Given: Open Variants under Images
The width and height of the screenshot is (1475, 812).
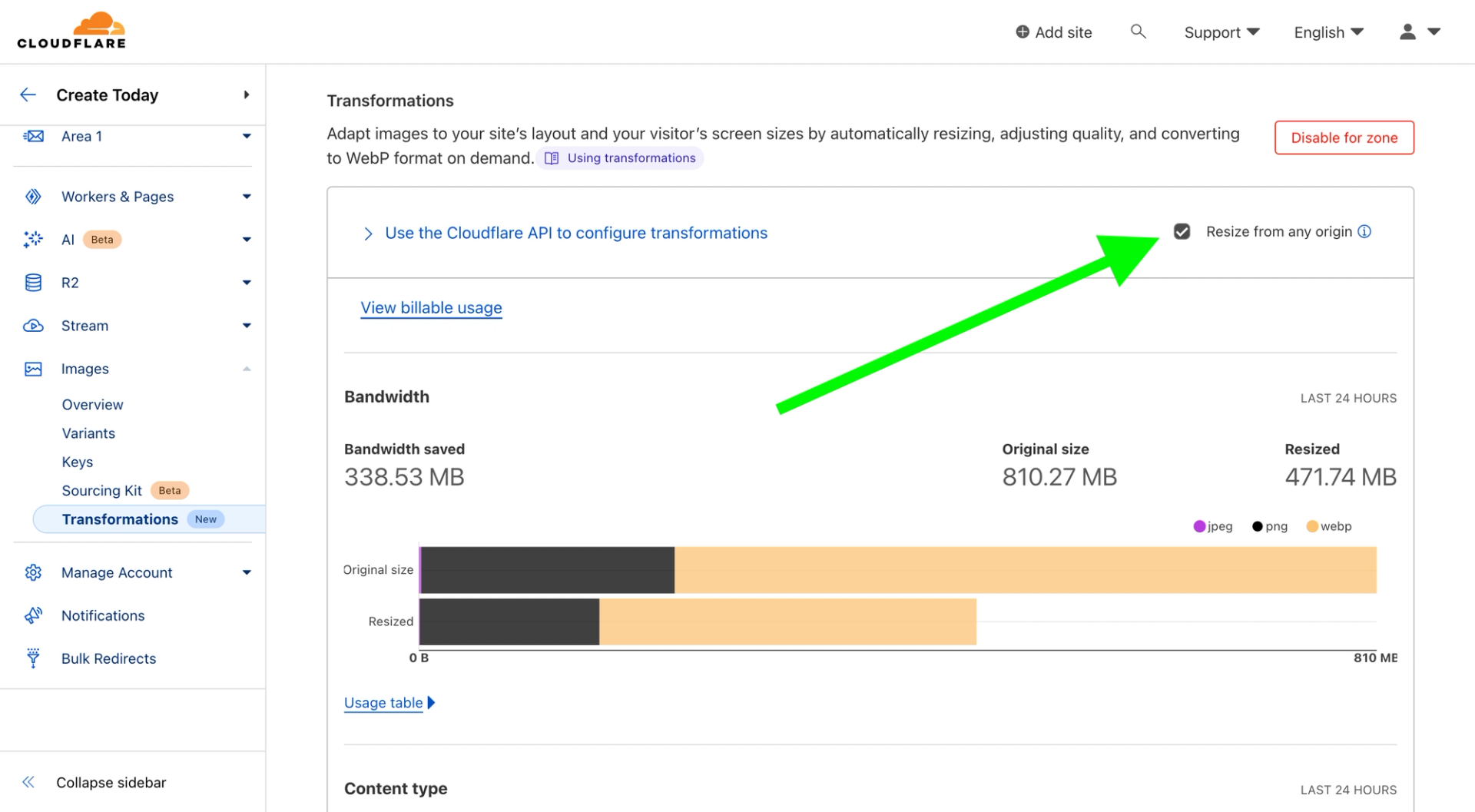Looking at the screenshot, I should pyautogui.click(x=88, y=433).
